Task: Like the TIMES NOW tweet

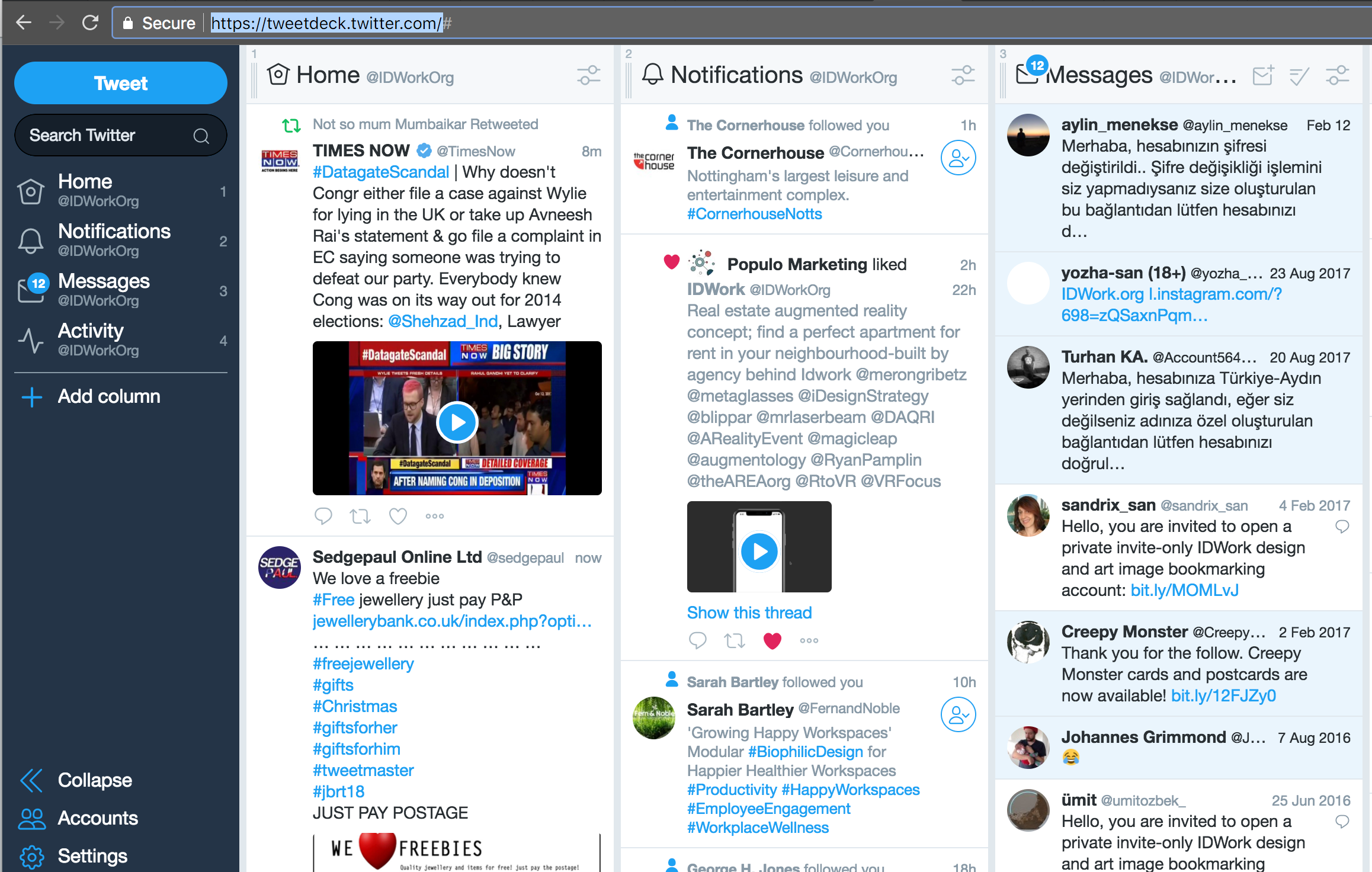Action: [x=398, y=516]
